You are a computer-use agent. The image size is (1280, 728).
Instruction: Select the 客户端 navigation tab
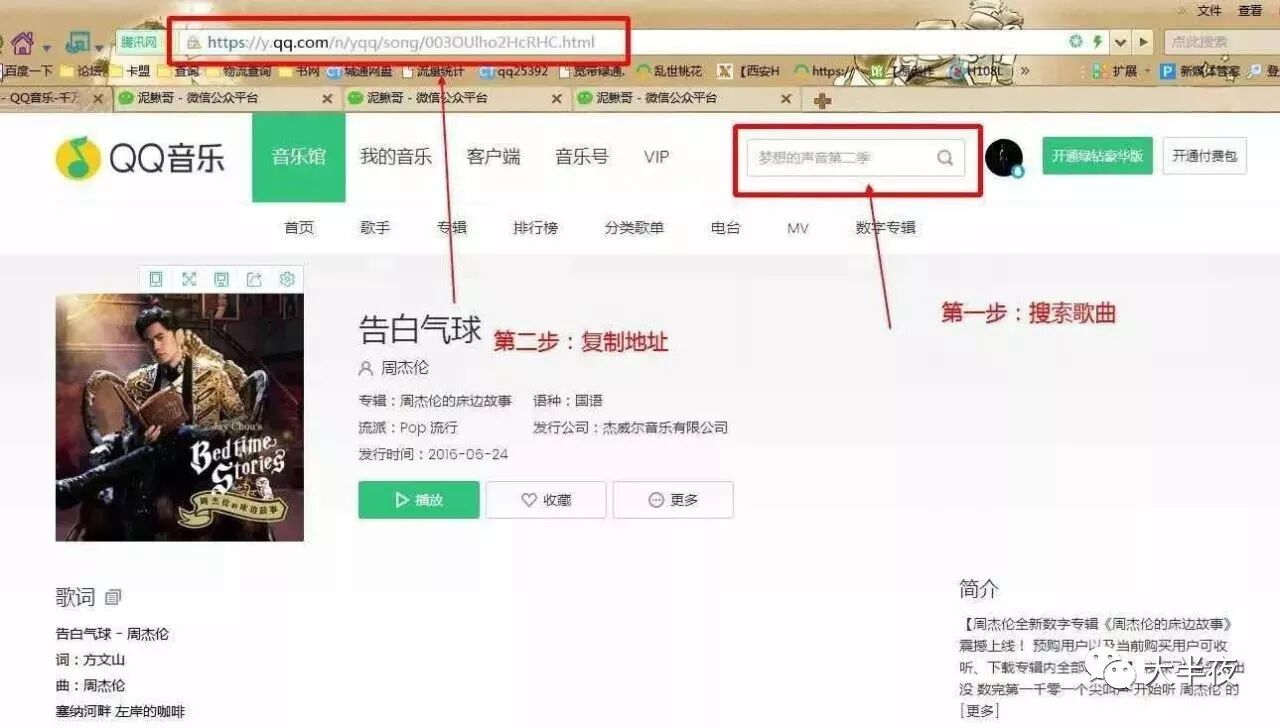pos(493,157)
